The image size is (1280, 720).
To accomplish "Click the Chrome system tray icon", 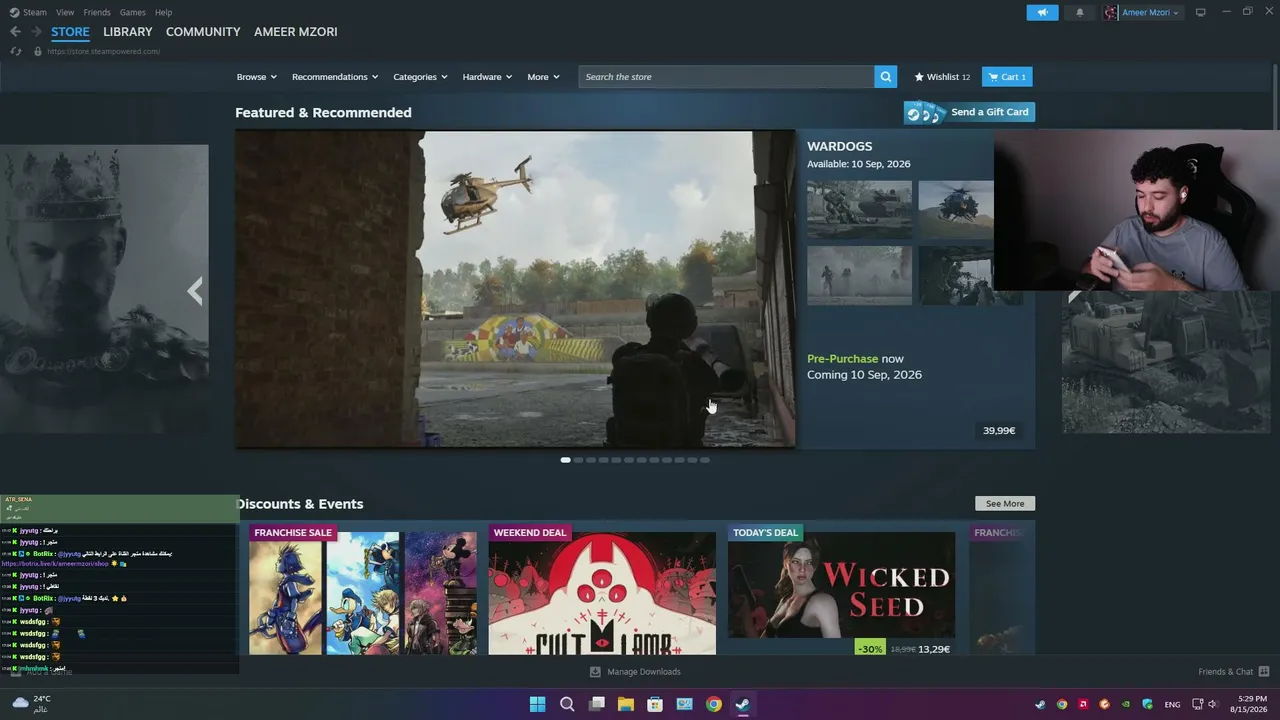I will pyautogui.click(x=1062, y=704).
